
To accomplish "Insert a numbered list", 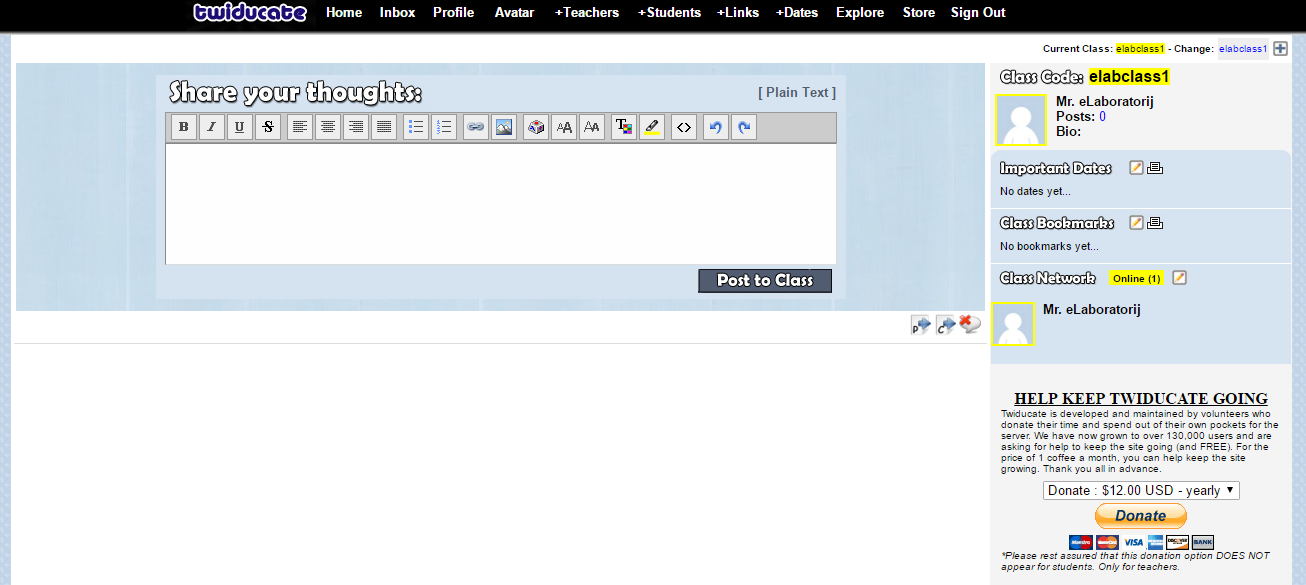I will pyautogui.click(x=444, y=127).
